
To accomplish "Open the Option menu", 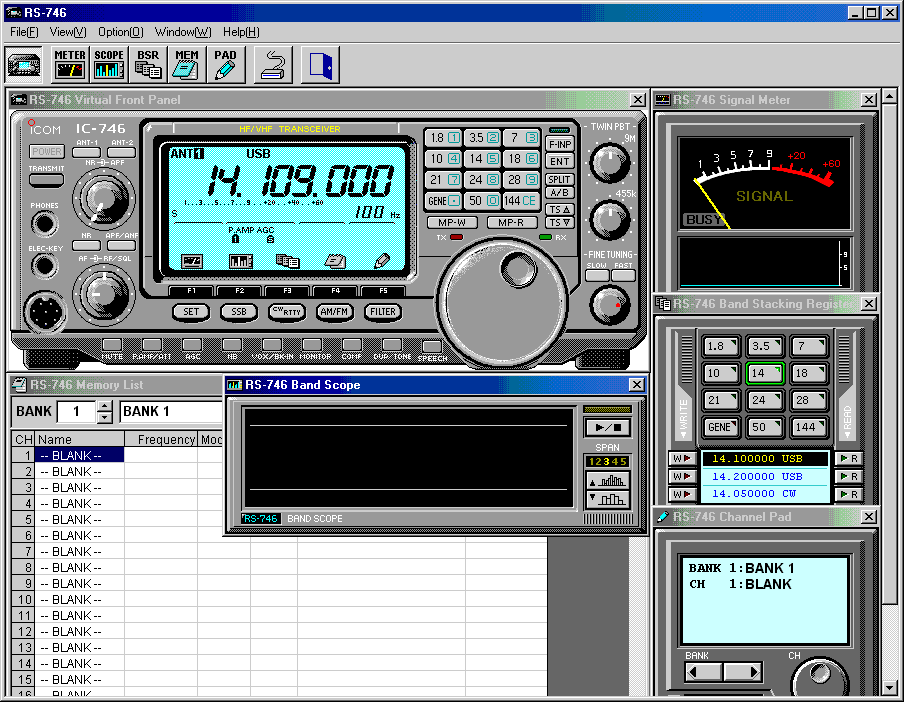I will tap(120, 32).
